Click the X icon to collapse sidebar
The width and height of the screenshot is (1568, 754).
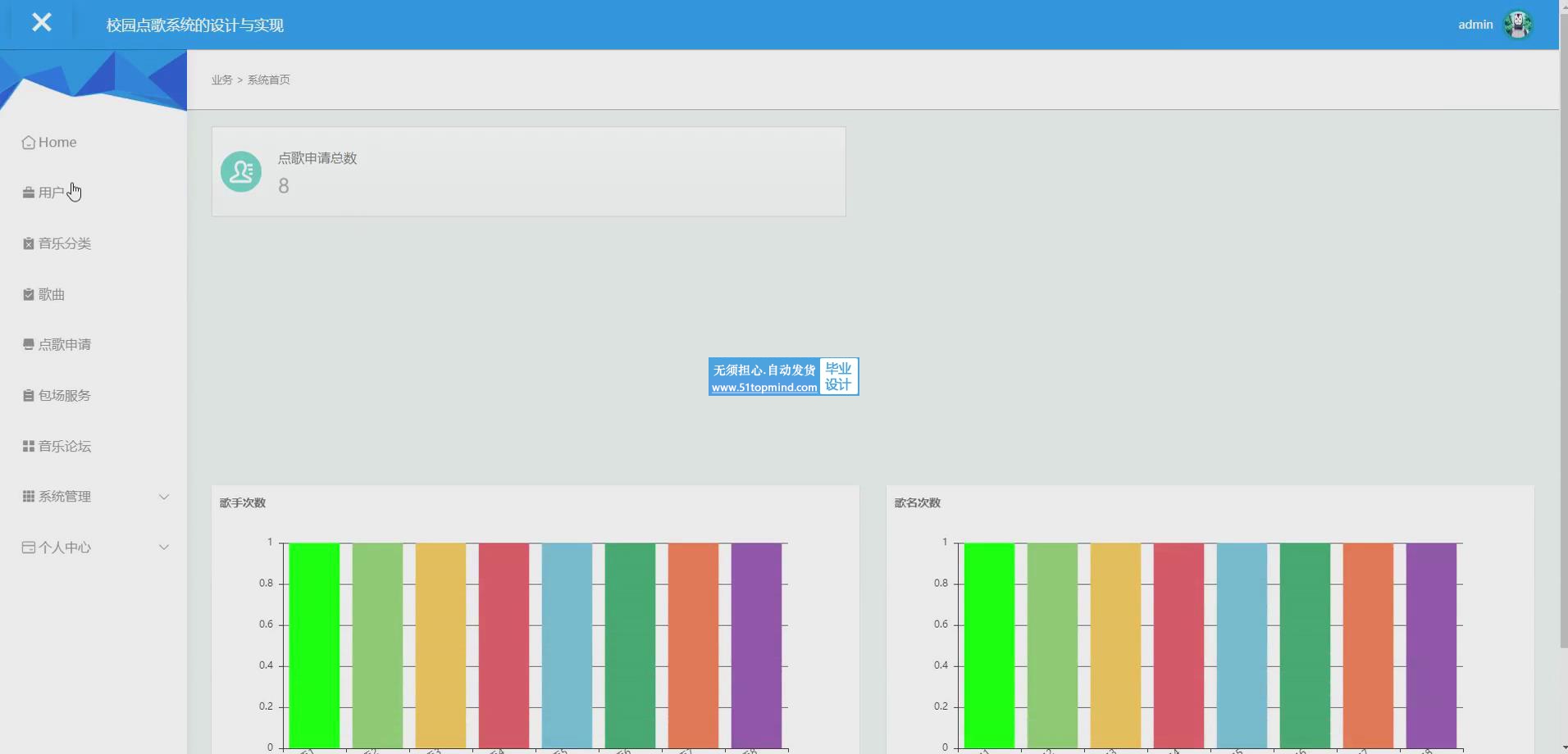(x=42, y=23)
